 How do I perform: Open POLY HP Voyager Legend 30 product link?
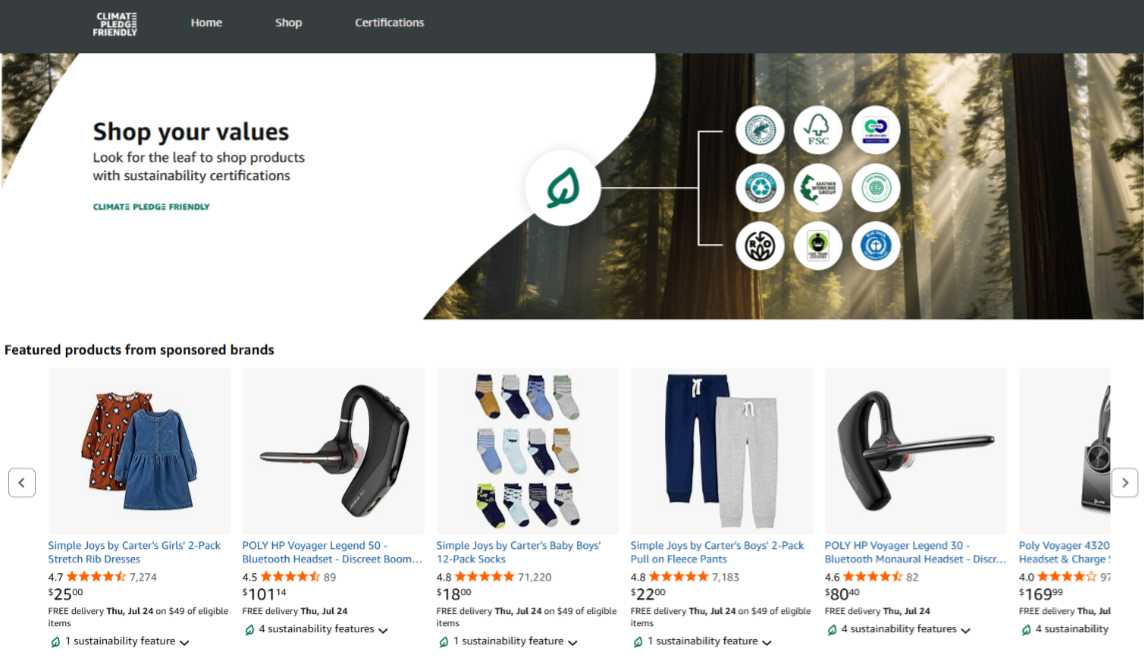[915, 552]
